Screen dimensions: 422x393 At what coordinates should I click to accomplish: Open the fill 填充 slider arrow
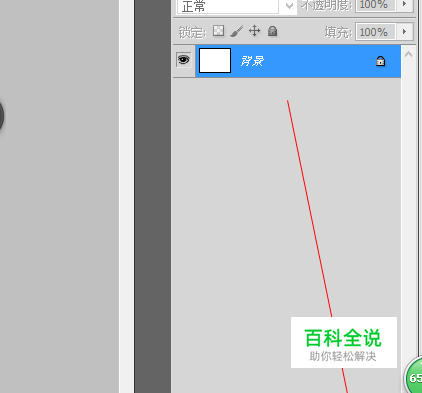click(404, 32)
